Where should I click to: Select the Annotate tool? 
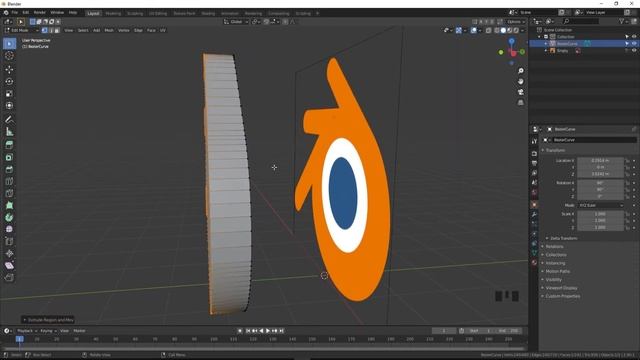(x=9, y=119)
